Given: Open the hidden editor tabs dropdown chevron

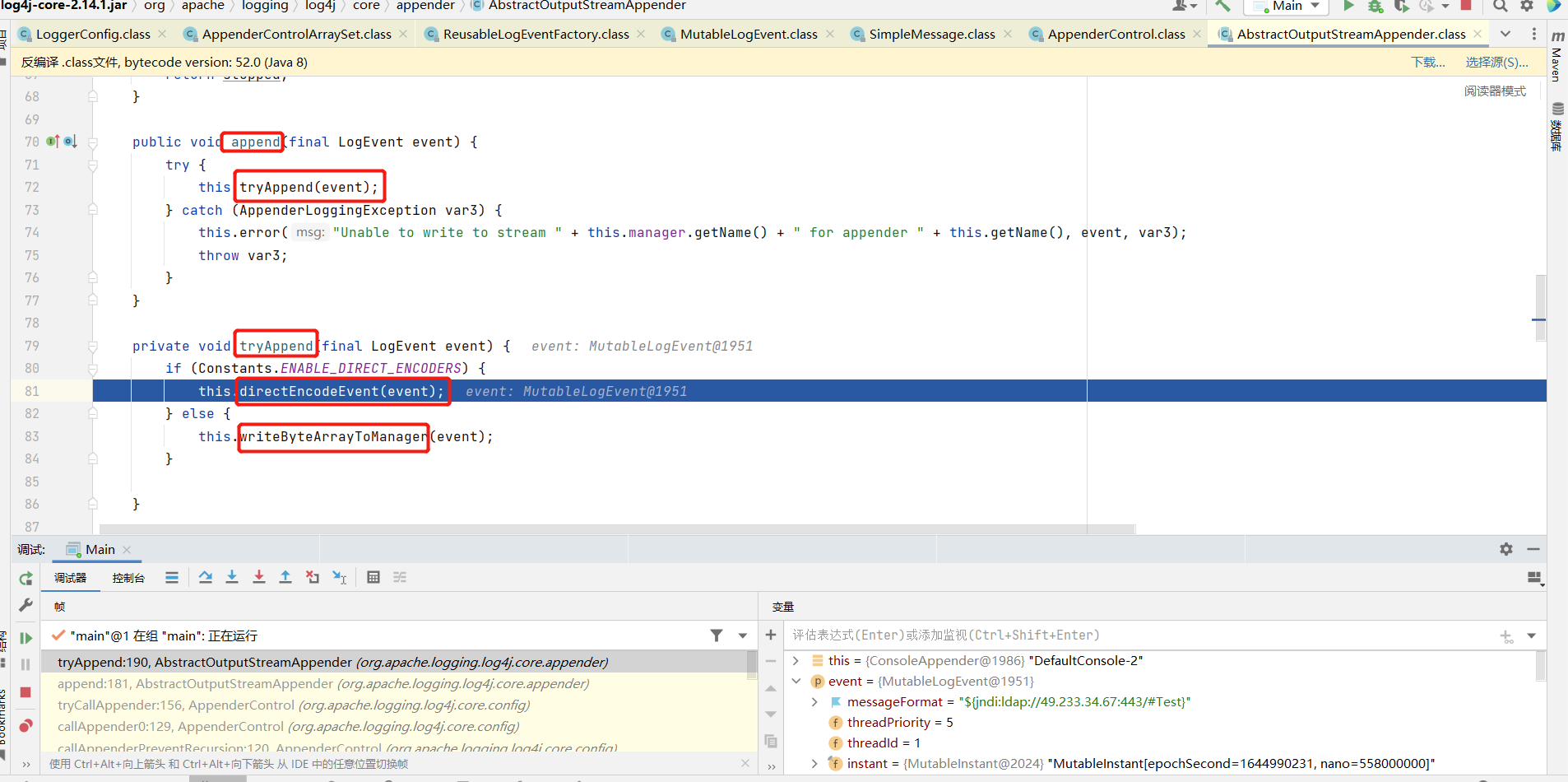Looking at the screenshot, I should [1505, 34].
